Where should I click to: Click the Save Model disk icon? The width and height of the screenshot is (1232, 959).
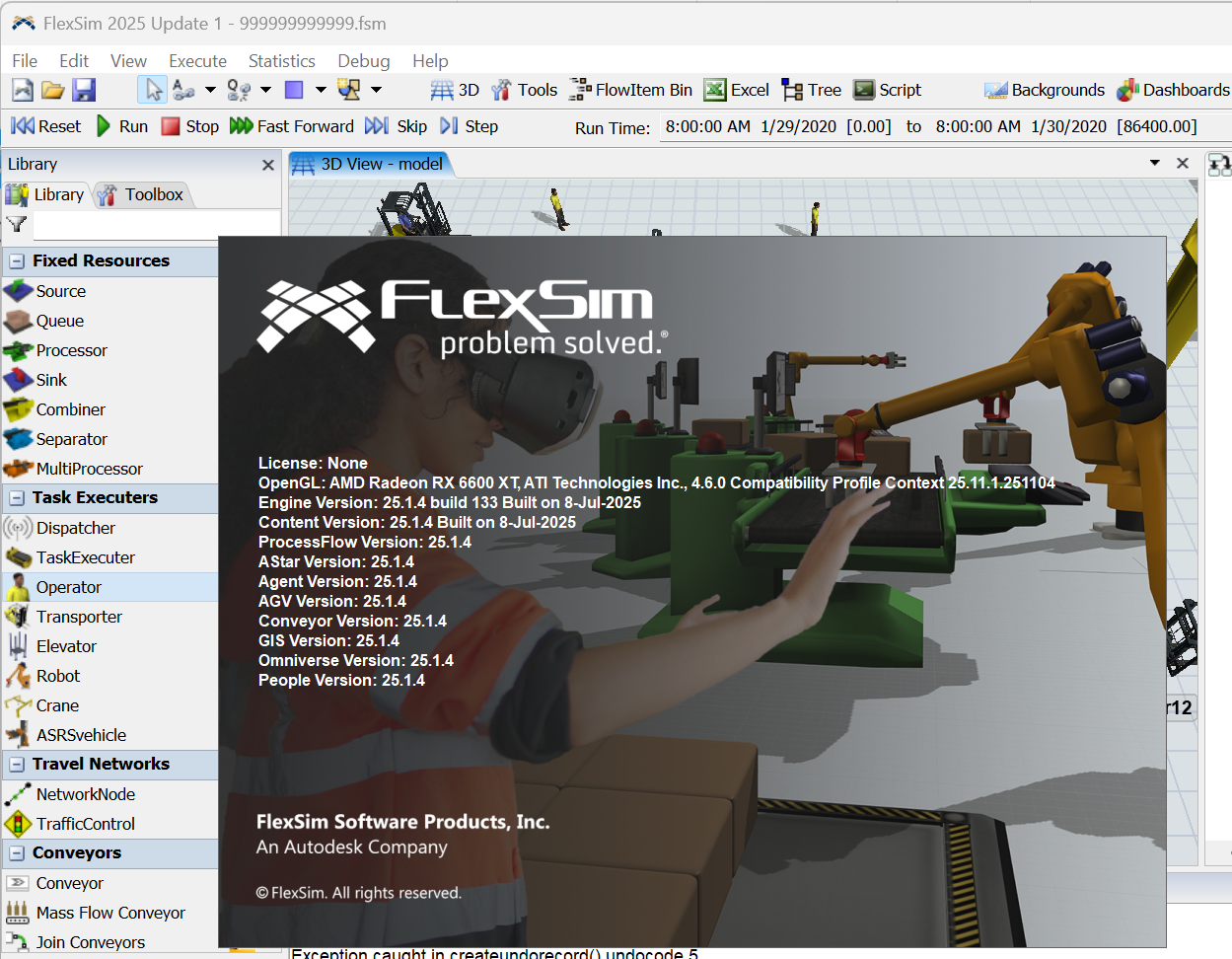coord(84,90)
